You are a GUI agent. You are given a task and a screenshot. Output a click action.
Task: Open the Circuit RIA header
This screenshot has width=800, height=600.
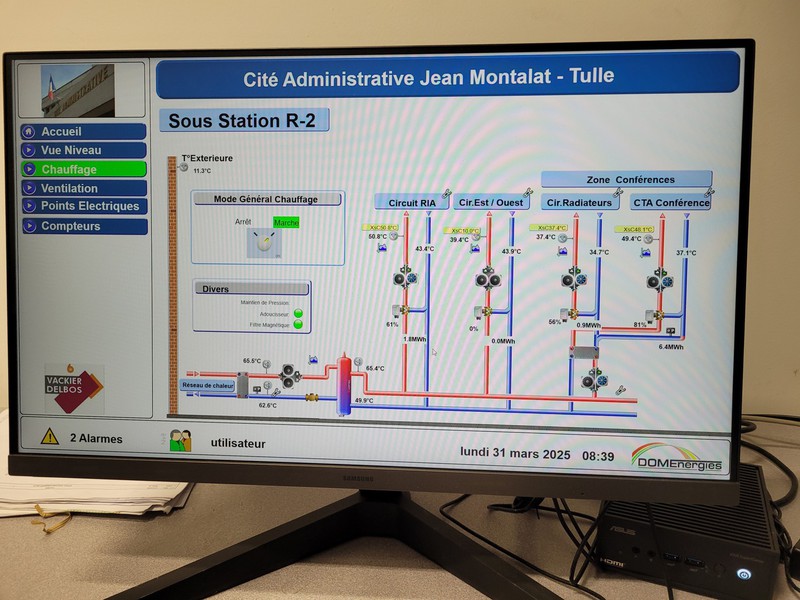[411, 203]
